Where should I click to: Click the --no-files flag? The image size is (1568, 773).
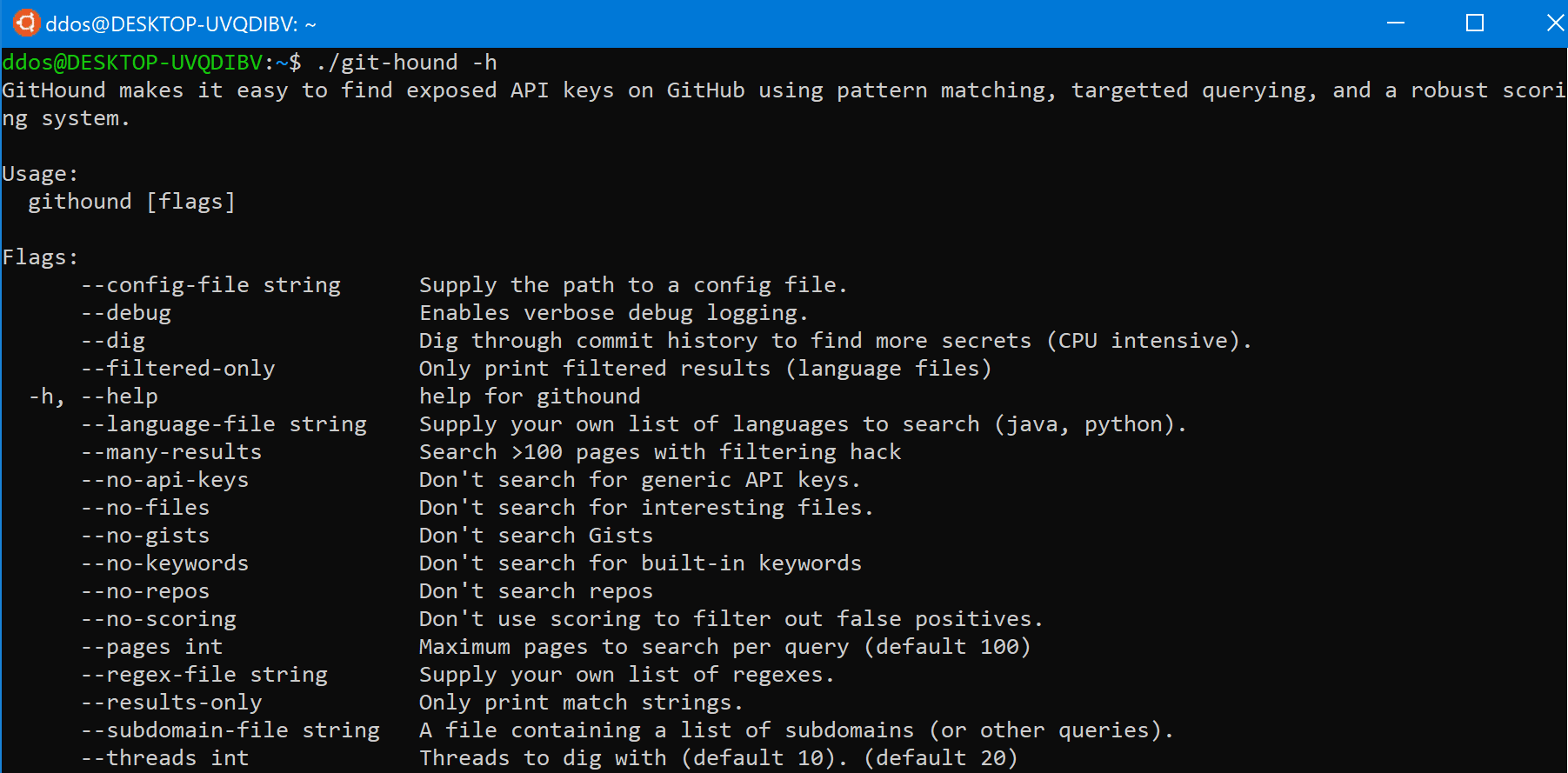[x=145, y=508]
